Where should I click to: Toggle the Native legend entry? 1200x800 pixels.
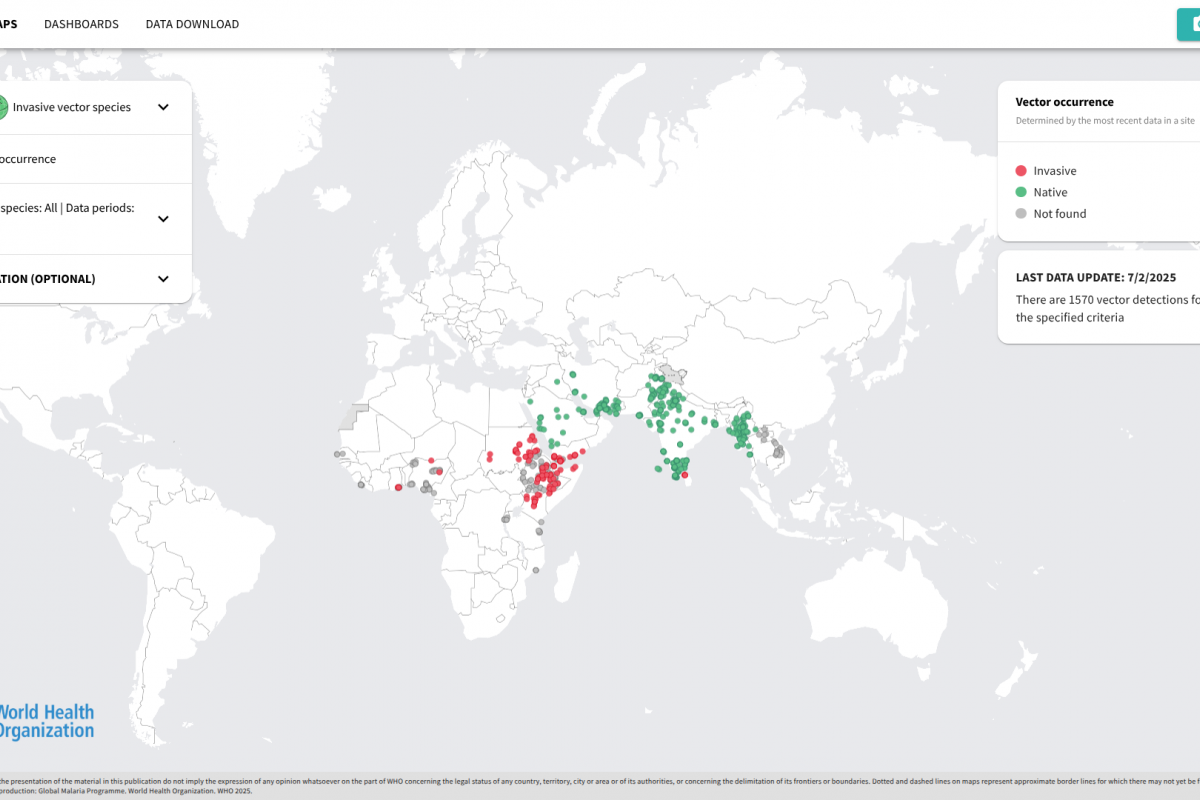[1050, 192]
